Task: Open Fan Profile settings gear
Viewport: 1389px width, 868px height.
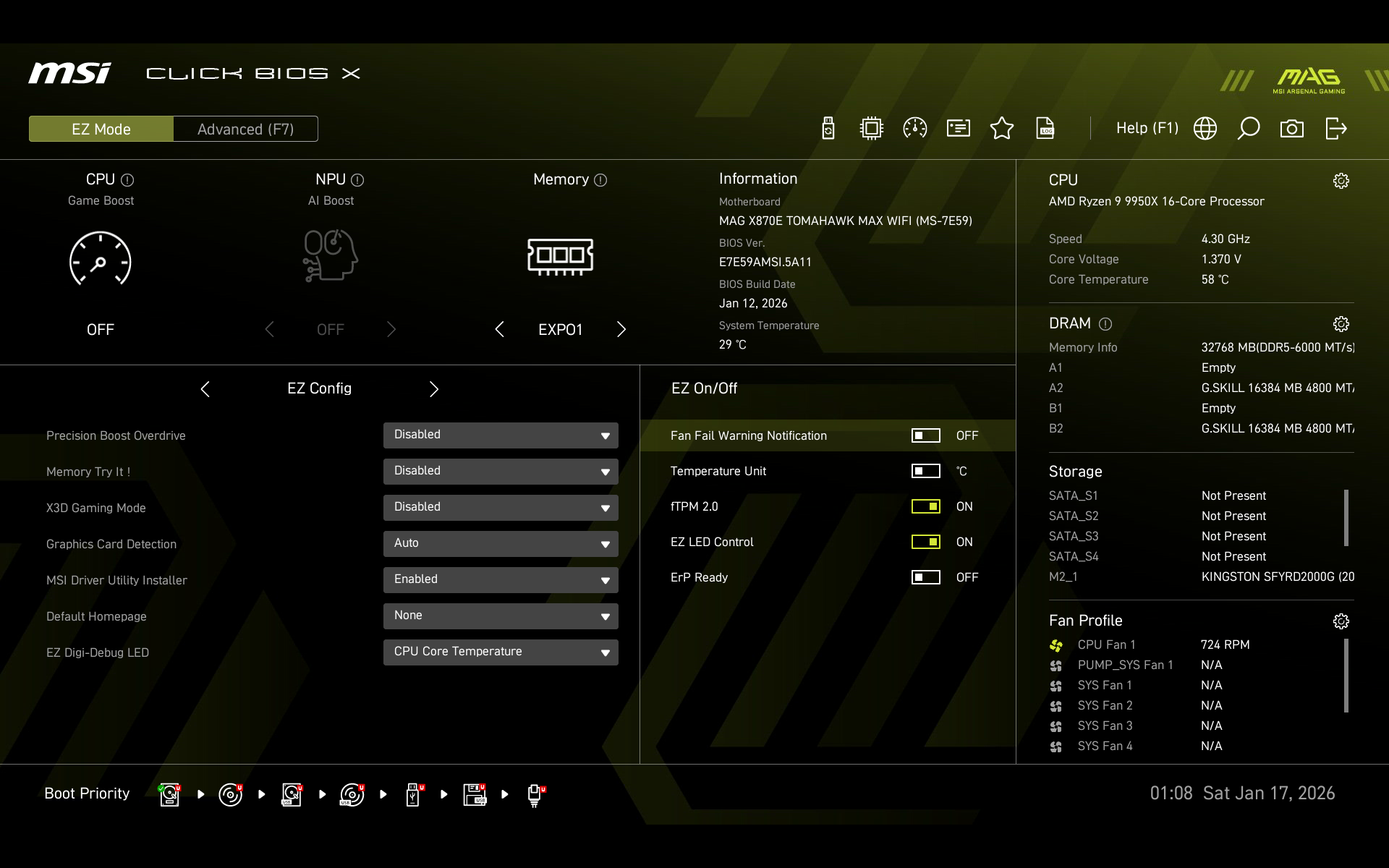Action: click(1341, 621)
